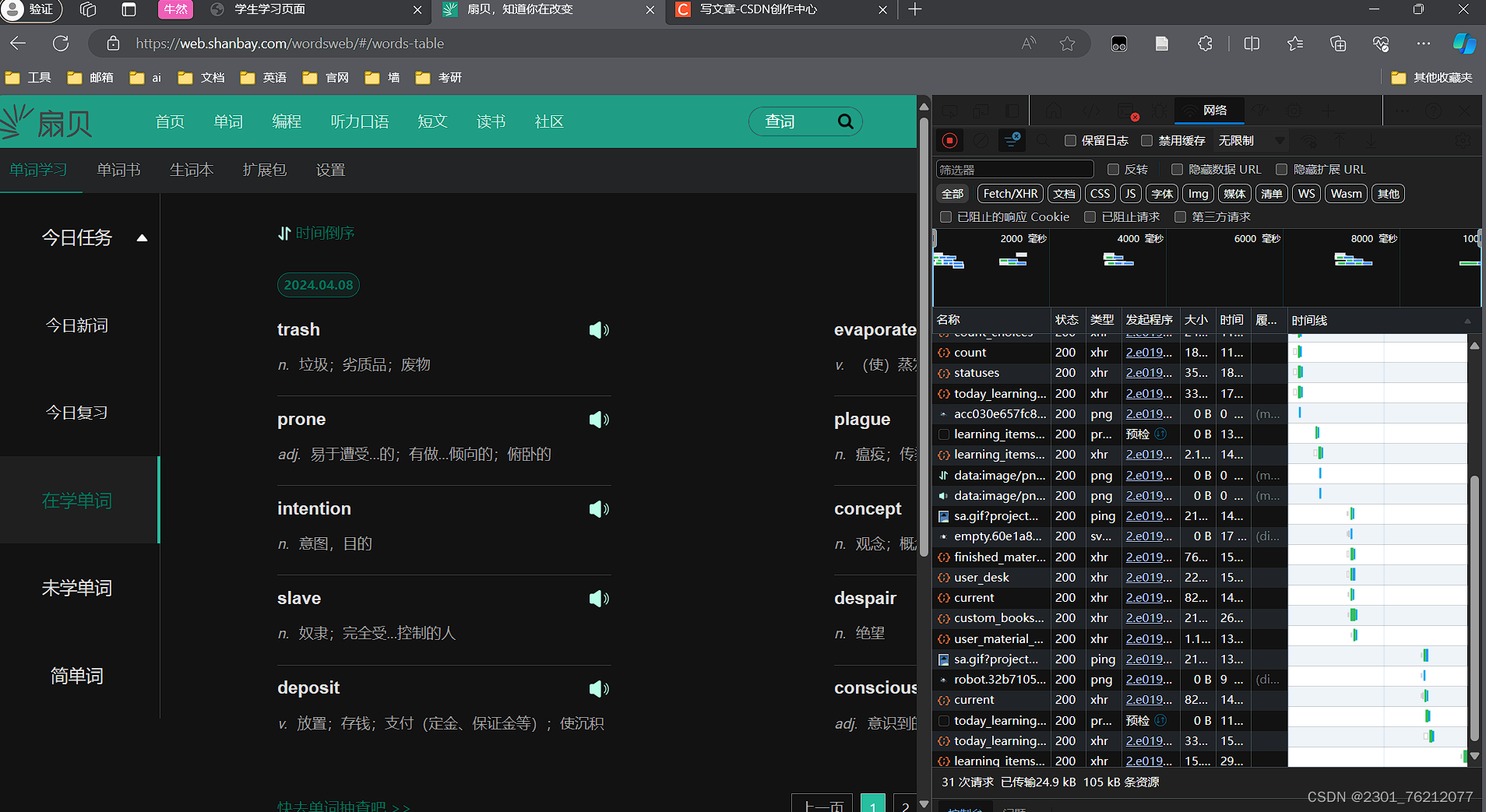This screenshot has width=1486, height=812.
Task: Toggle the network filter bar icon
Action: [x=1012, y=140]
